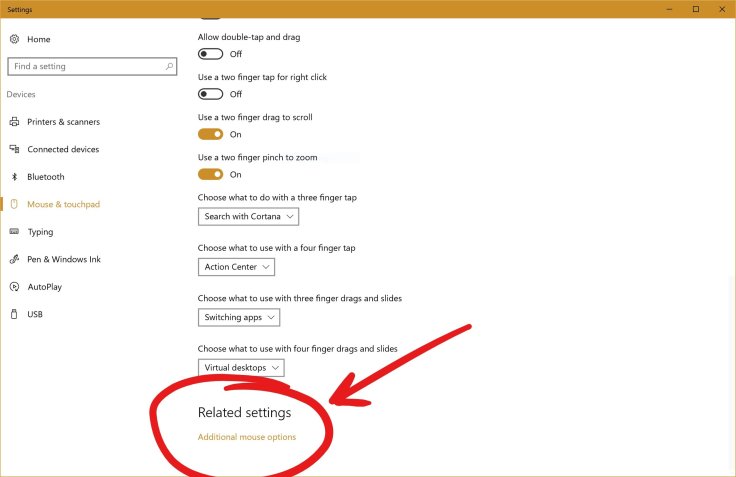Turn off two finger pinch to zoom
Image resolution: width=736 pixels, height=477 pixels.
(x=210, y=174)
